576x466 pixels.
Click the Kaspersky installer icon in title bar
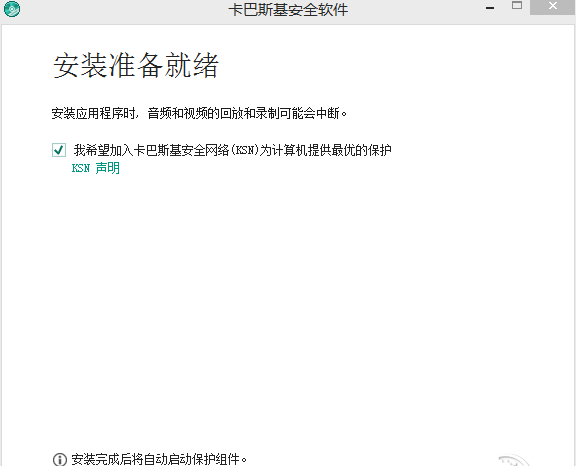[x=12, y=9]
